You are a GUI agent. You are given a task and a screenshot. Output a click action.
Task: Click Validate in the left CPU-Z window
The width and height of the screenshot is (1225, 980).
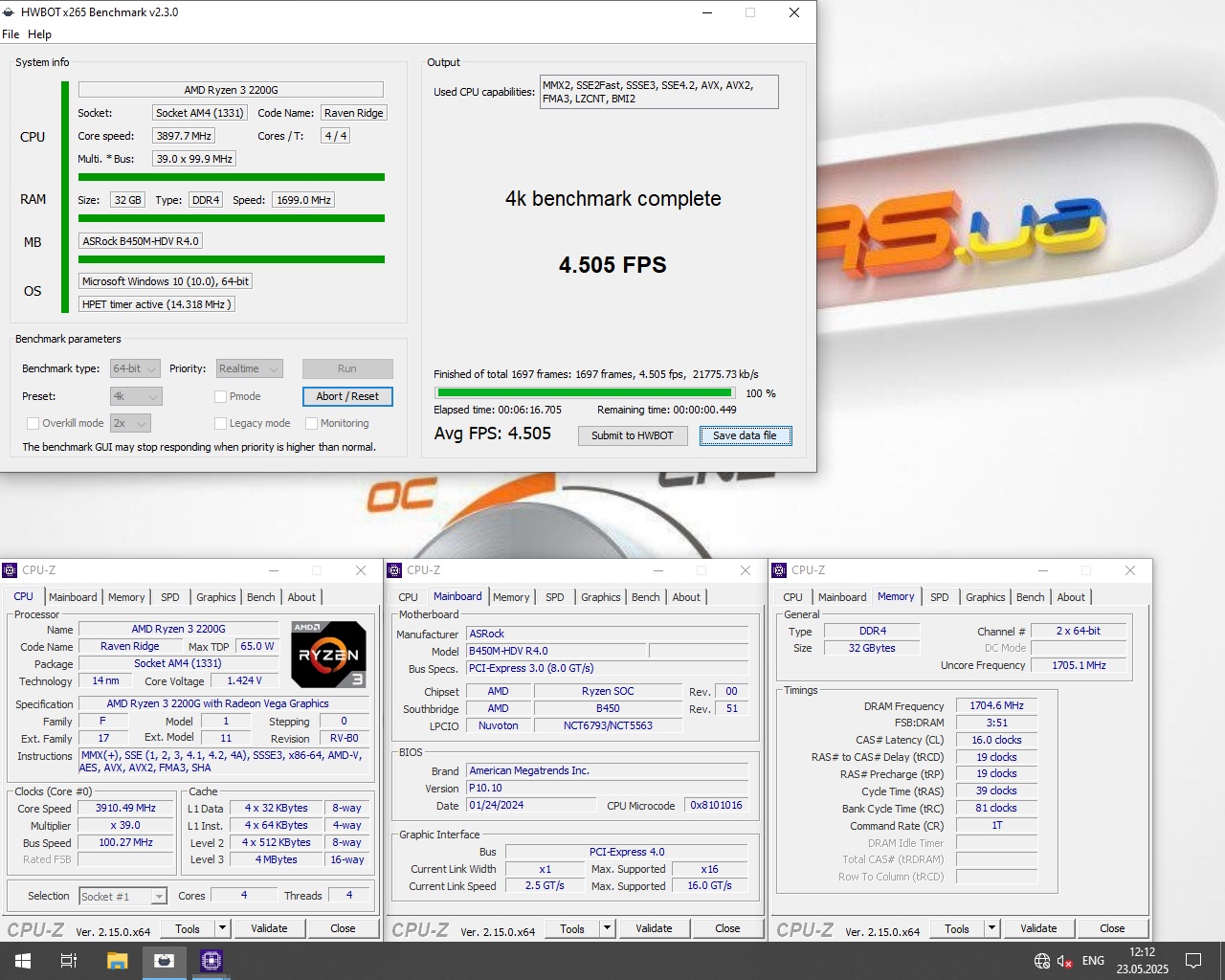click(269, 928)
